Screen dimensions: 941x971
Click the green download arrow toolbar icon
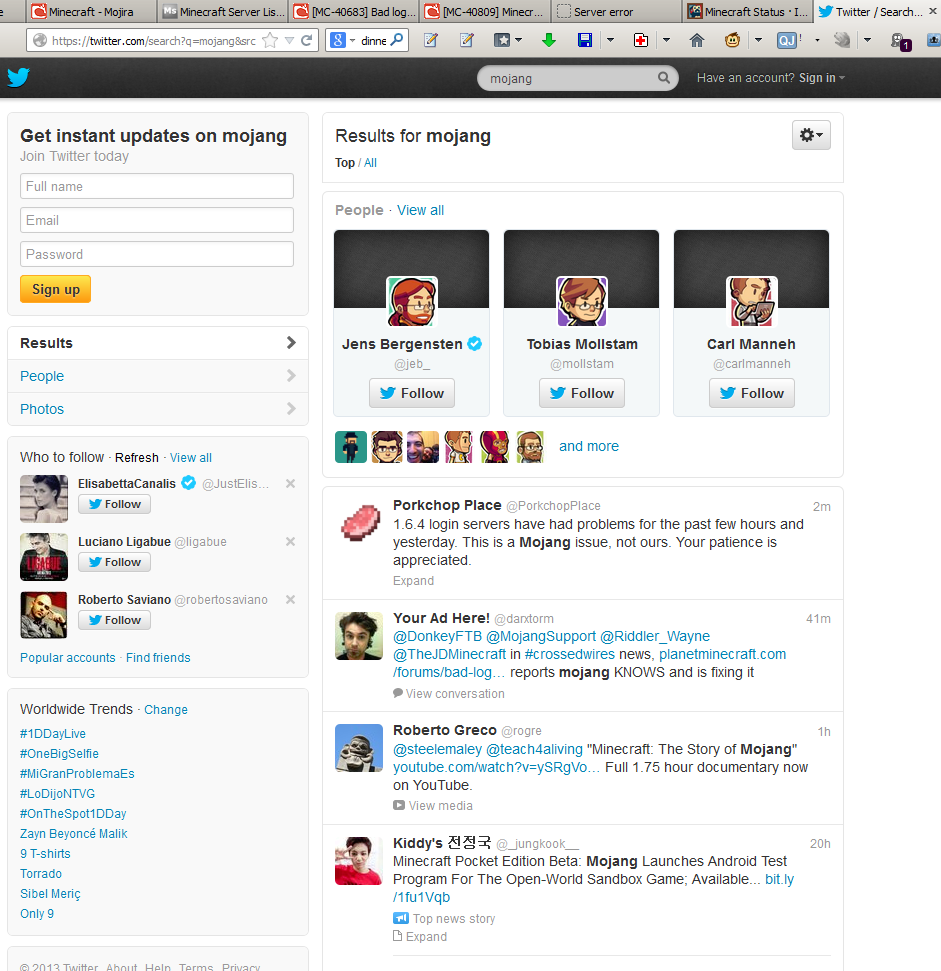[x=549, y=41]
